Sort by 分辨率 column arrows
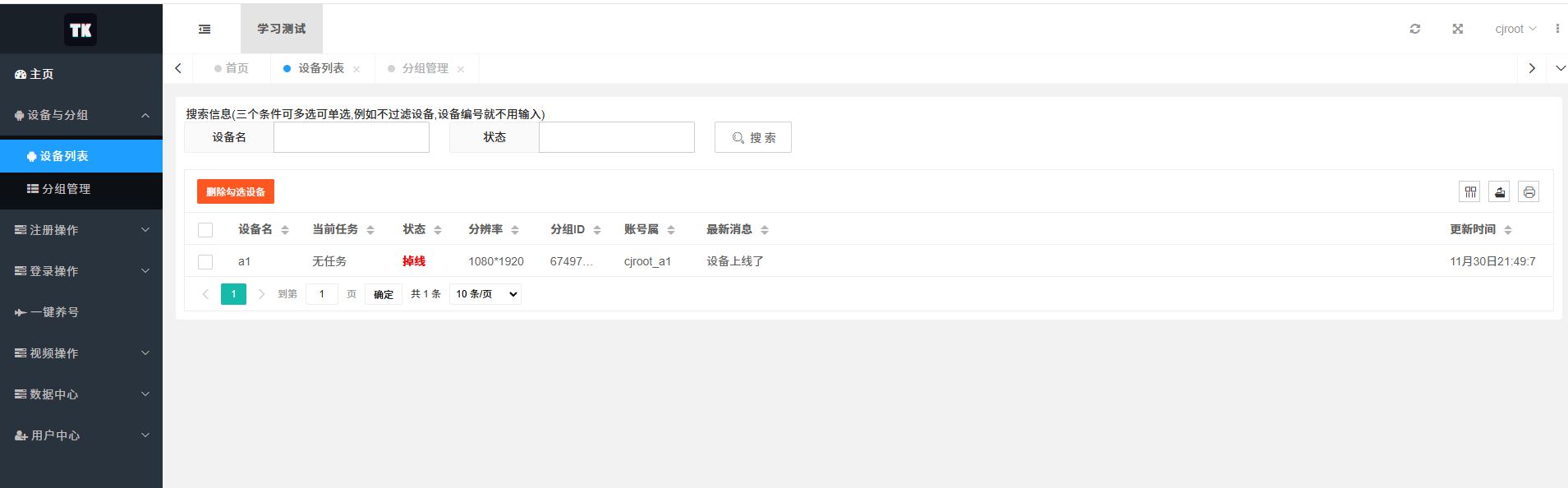Image resolution: width=1568 pixels, height=488 pixels. click(515, 230)
